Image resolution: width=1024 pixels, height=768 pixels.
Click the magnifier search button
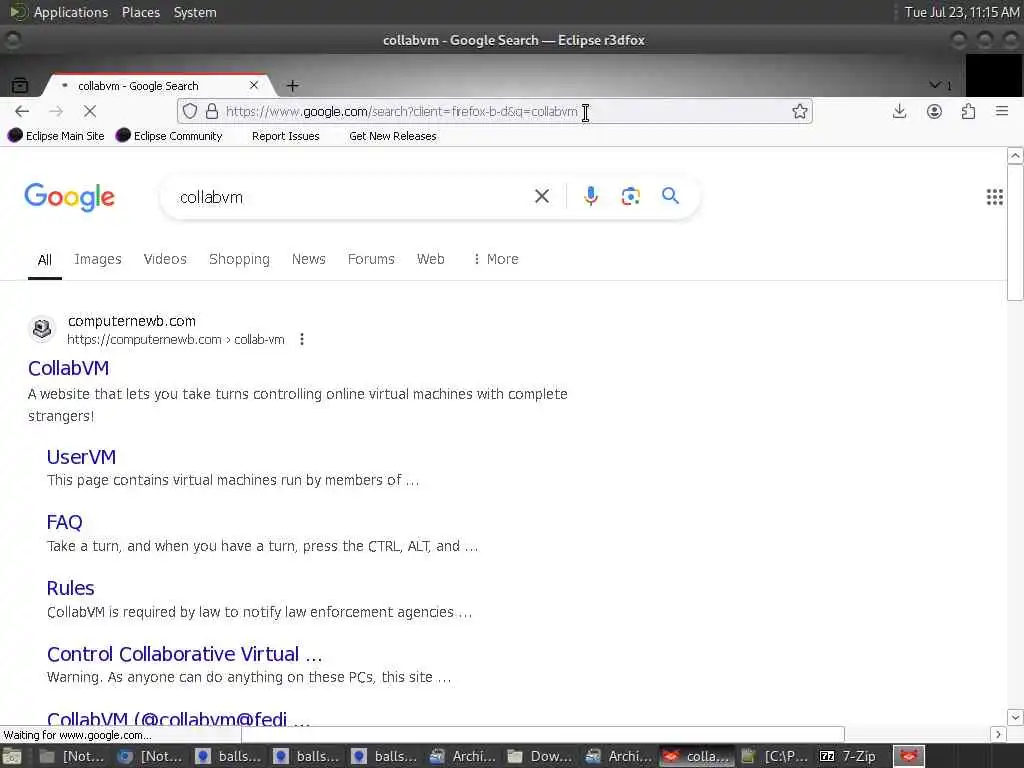pos(670,195)
